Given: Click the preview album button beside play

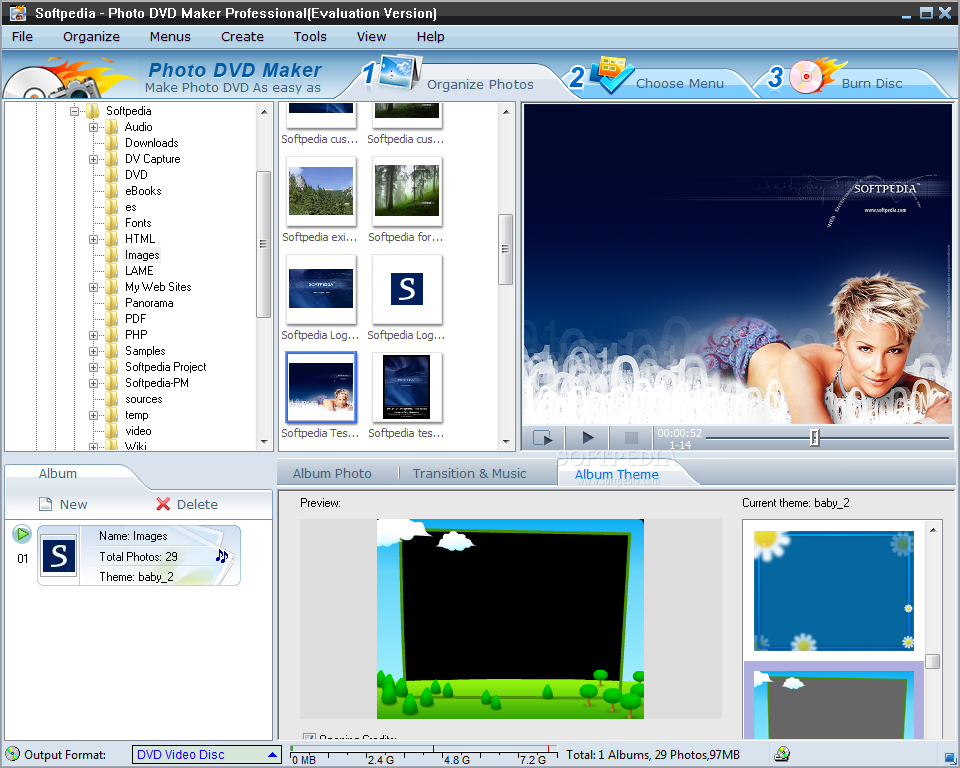Looking at the screenshot, I should (543, 437).
